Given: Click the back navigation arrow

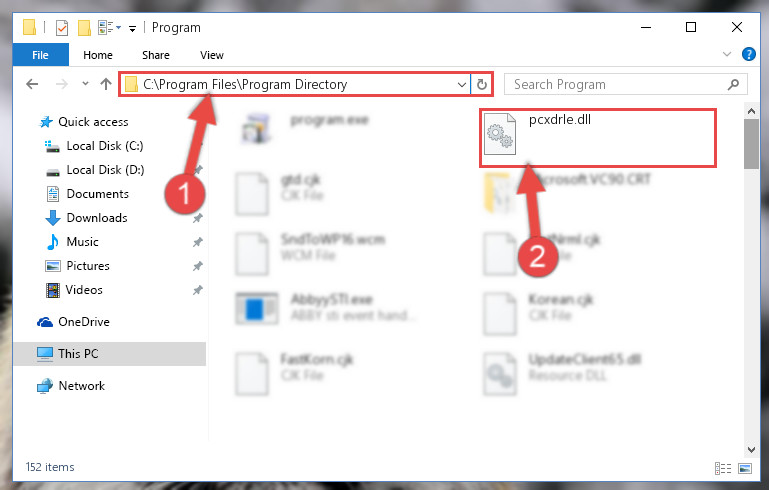Looking at the screenshot, I should 32,84.
